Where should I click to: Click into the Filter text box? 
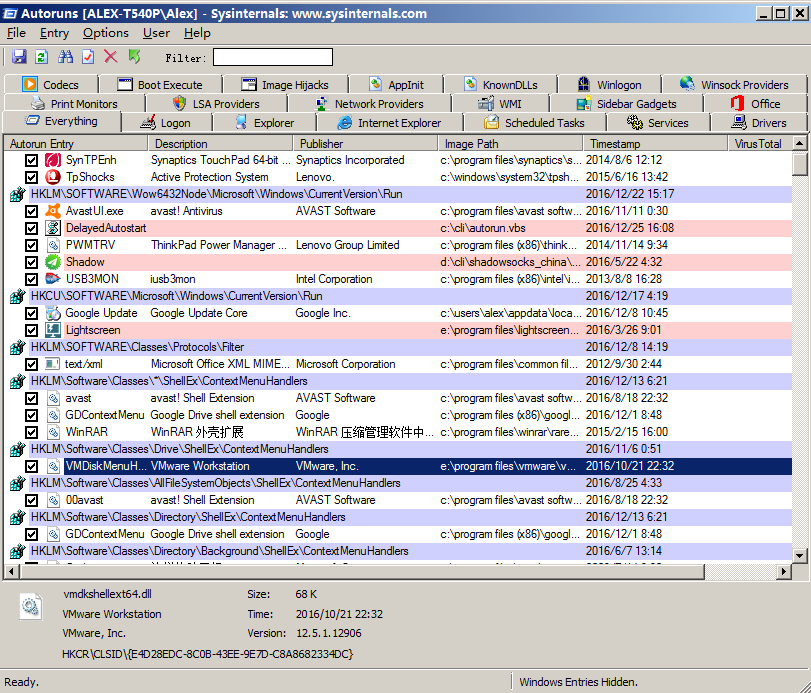[x=273, y=57]
